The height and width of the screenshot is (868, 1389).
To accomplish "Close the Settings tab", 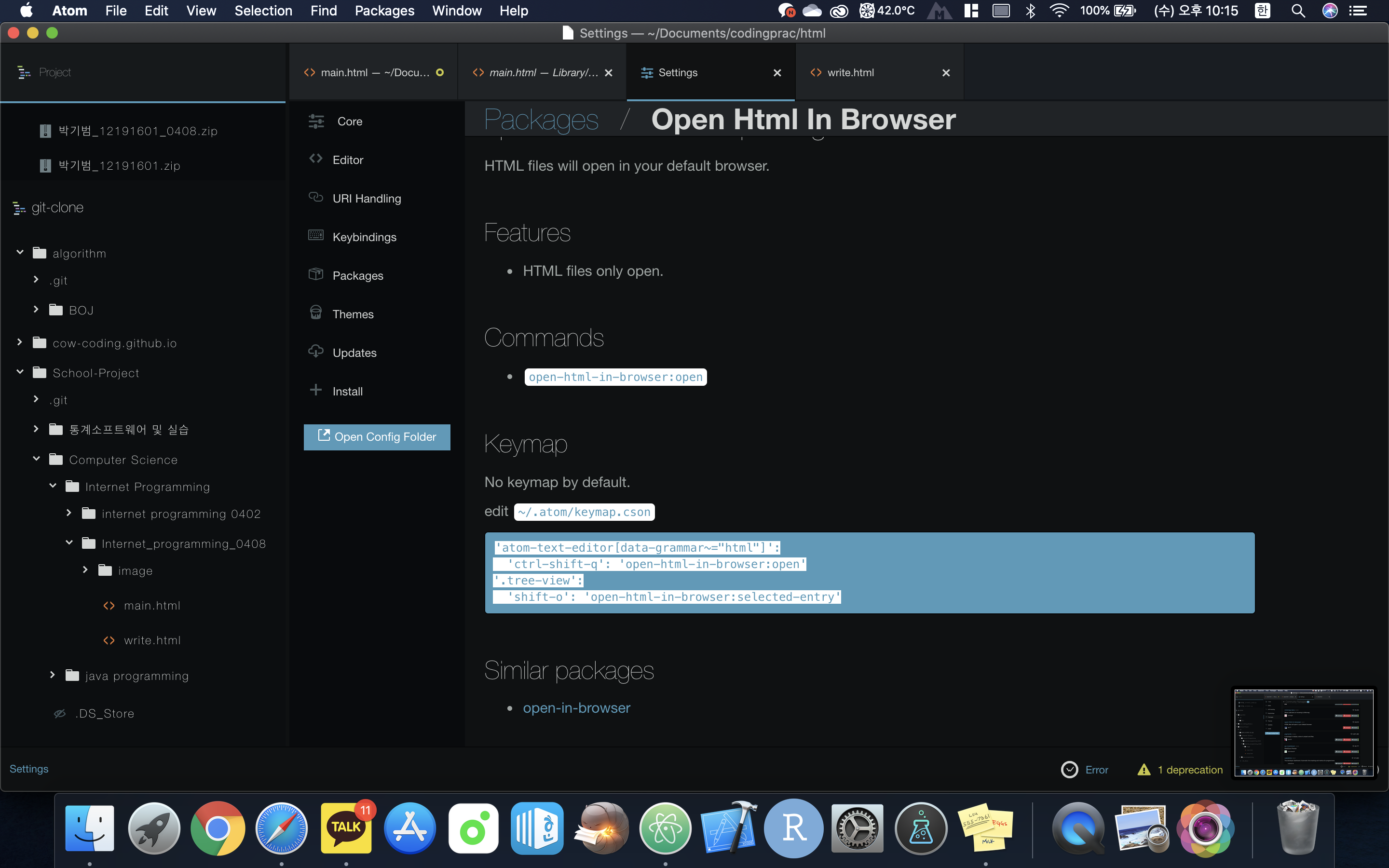I will [x=777, y=73].
